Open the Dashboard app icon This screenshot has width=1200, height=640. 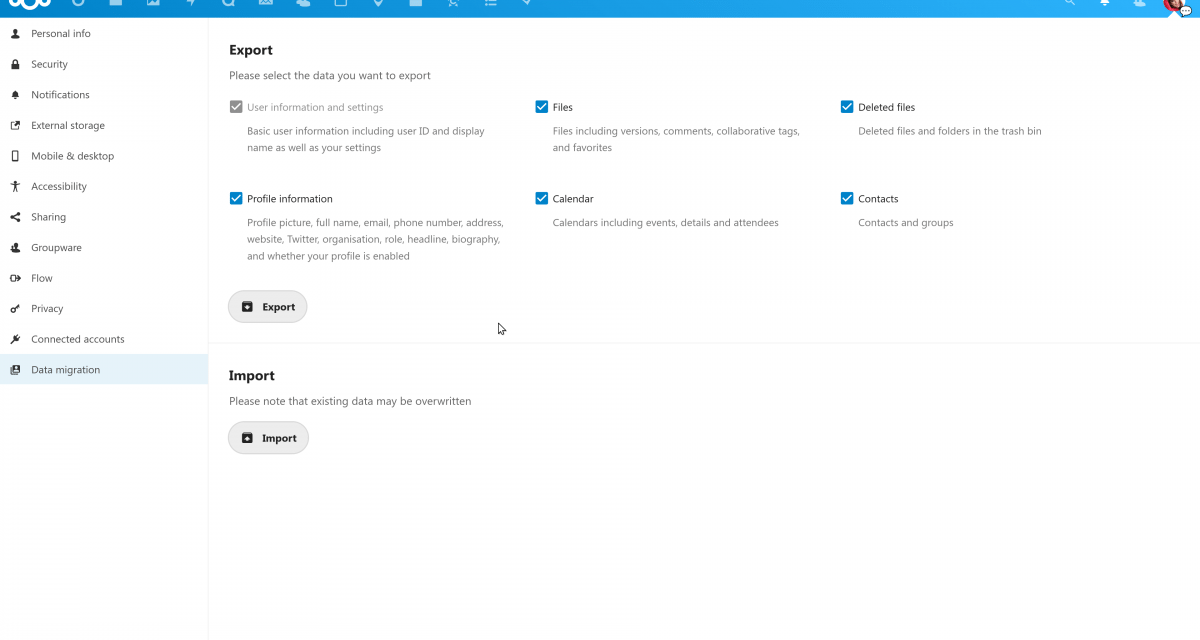tap(77, 5)
